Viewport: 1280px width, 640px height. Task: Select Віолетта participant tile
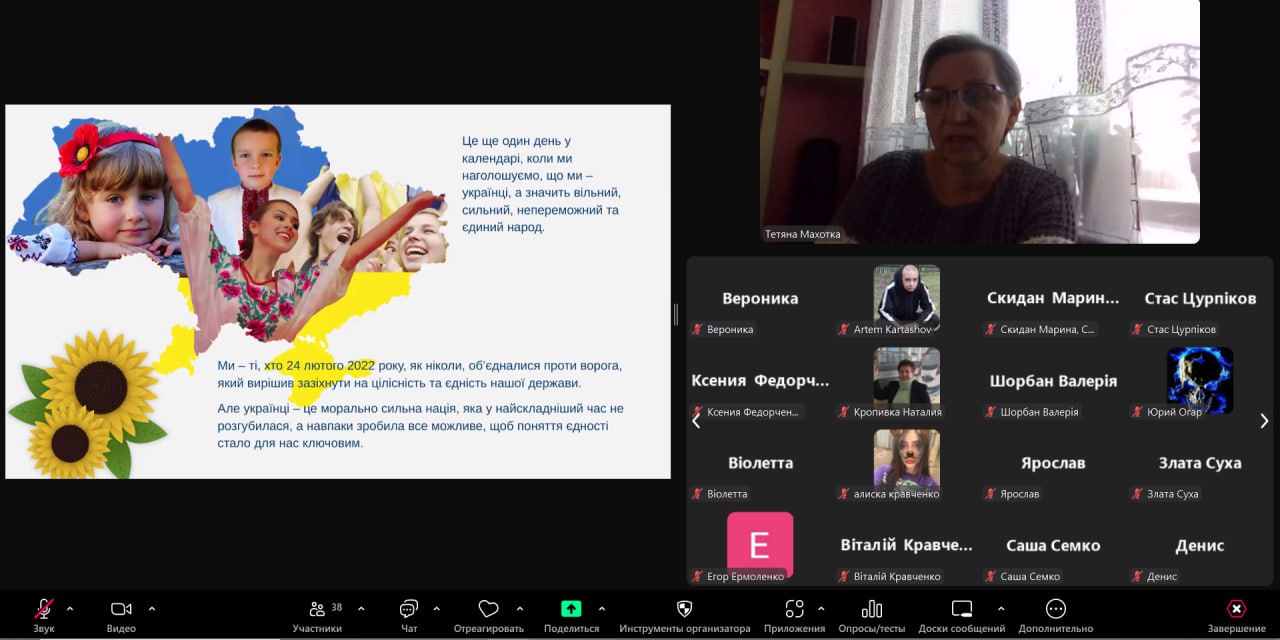760,463
